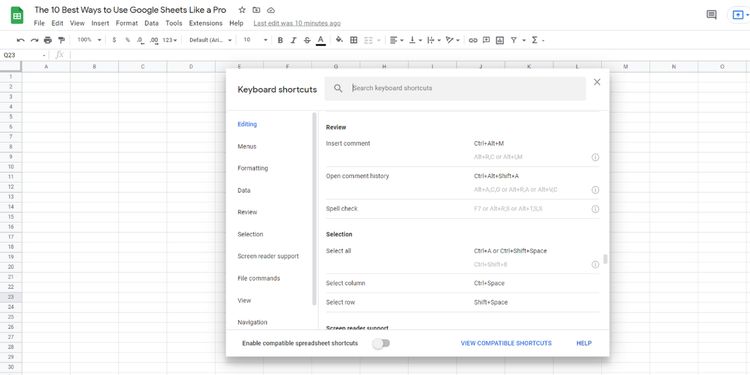Screen dimensions: 750x375
Task: Open the vertical align dropdown
Action: (415, 40)
